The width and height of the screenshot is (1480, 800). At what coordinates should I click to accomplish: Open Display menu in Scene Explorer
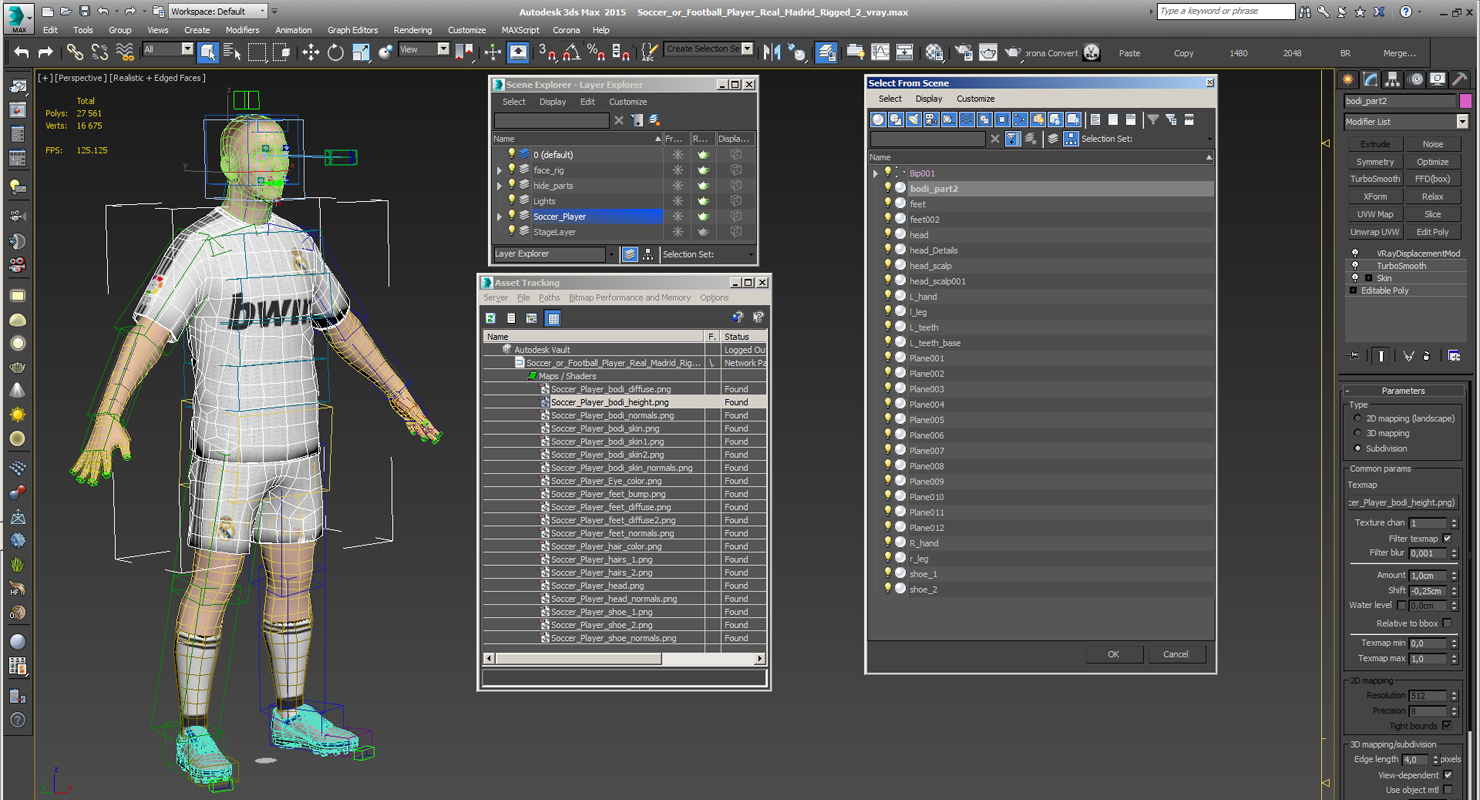click(x=553, y=102)
